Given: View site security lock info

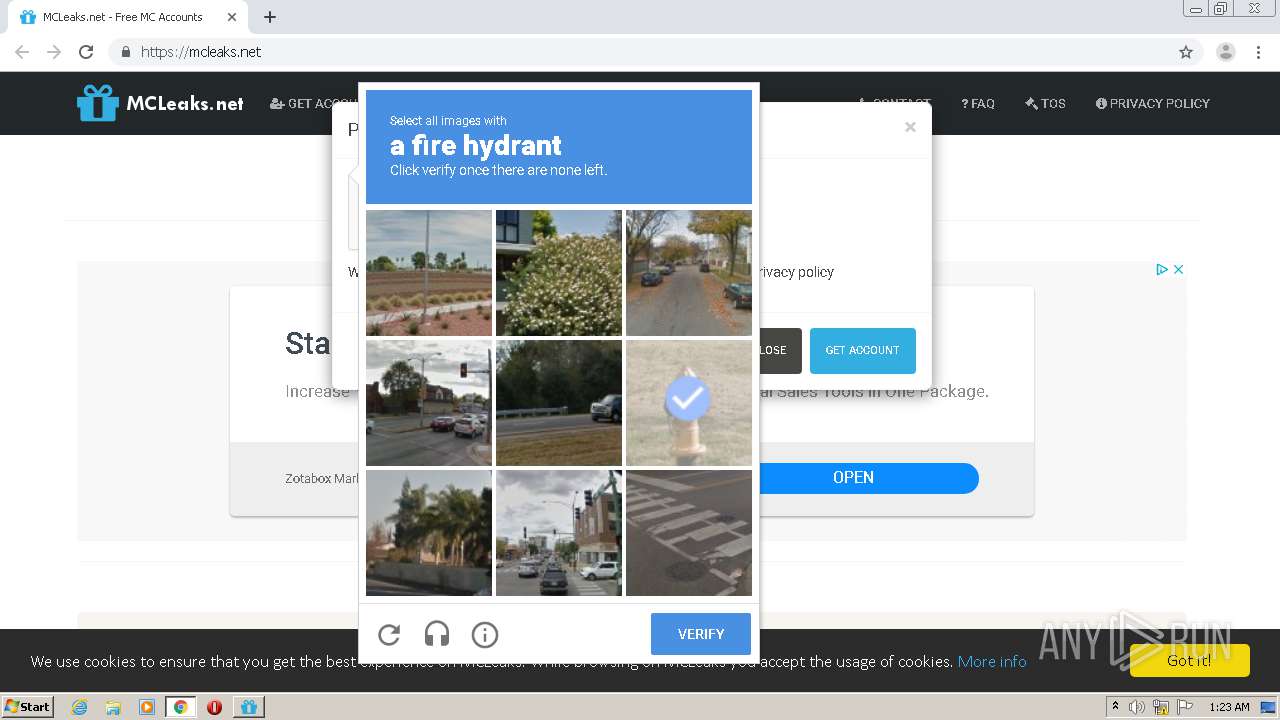Looking at the screenshot, I should [125, 52].
